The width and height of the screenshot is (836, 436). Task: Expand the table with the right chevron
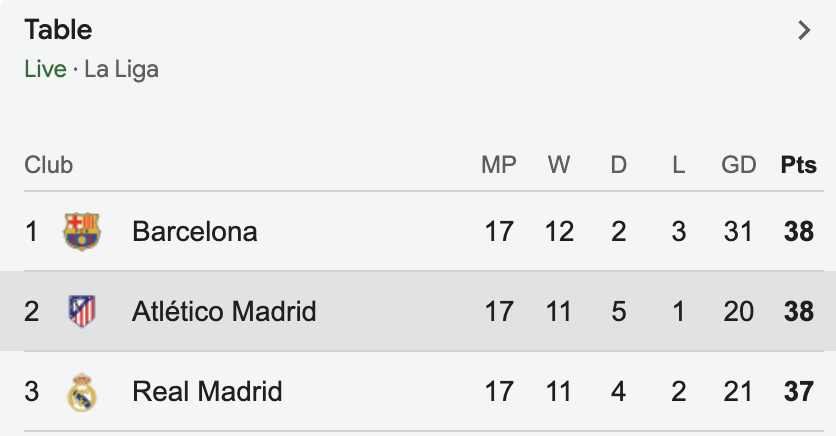804,30
